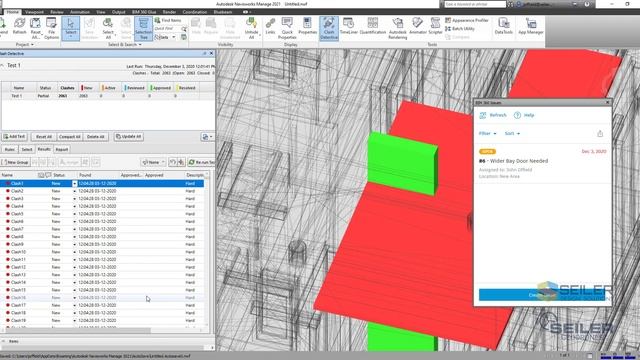Click the export icon in issues panel

click(600, 133)
